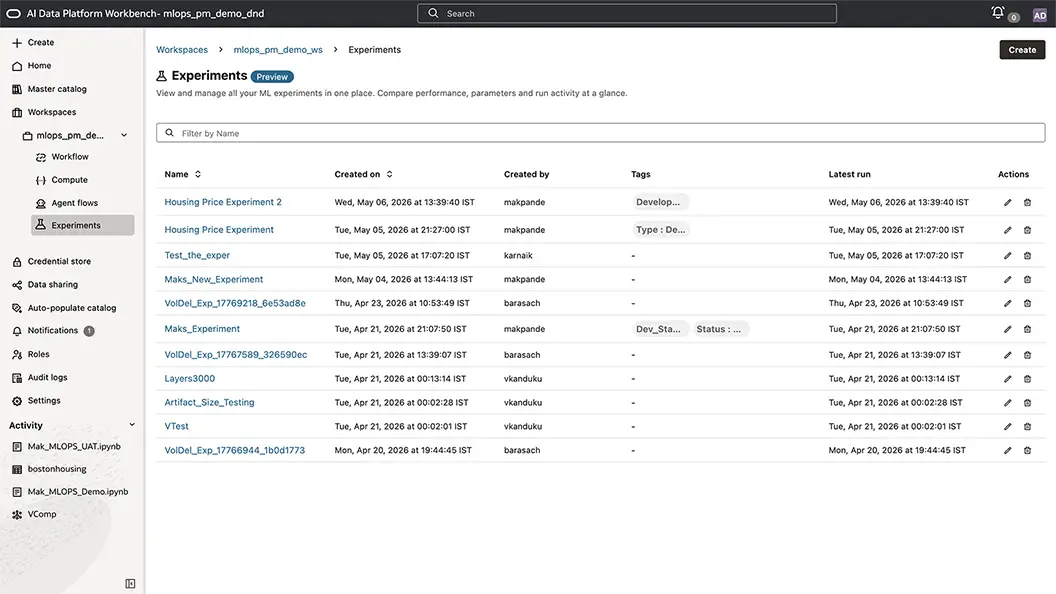
Task: Edit Maks_New_Experiment with pencil icon
Action: click(x=1008, y=279)
